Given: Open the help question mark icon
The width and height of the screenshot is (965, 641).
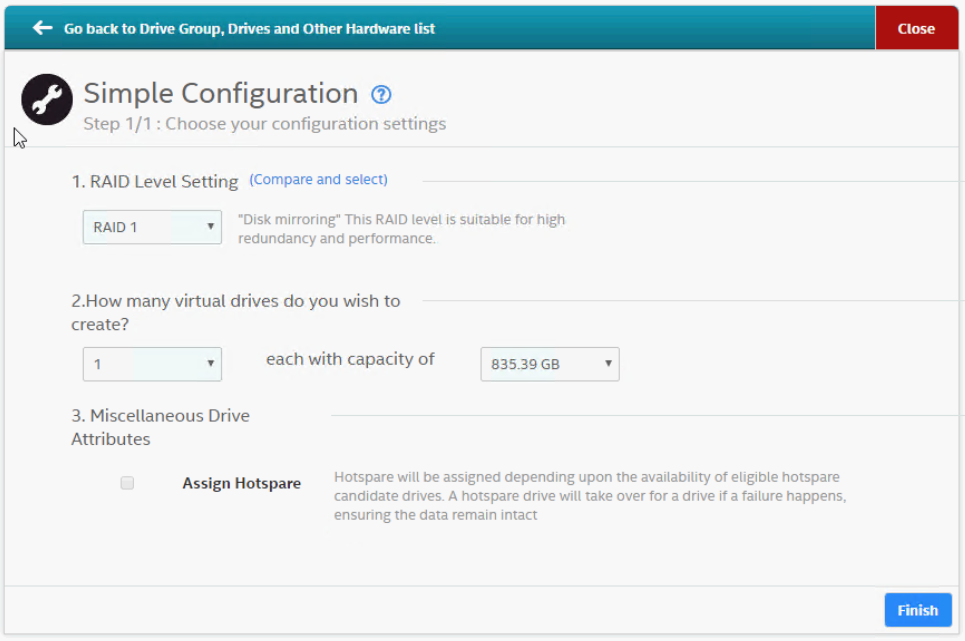Looking at the screenshot, I should (381, 95).
